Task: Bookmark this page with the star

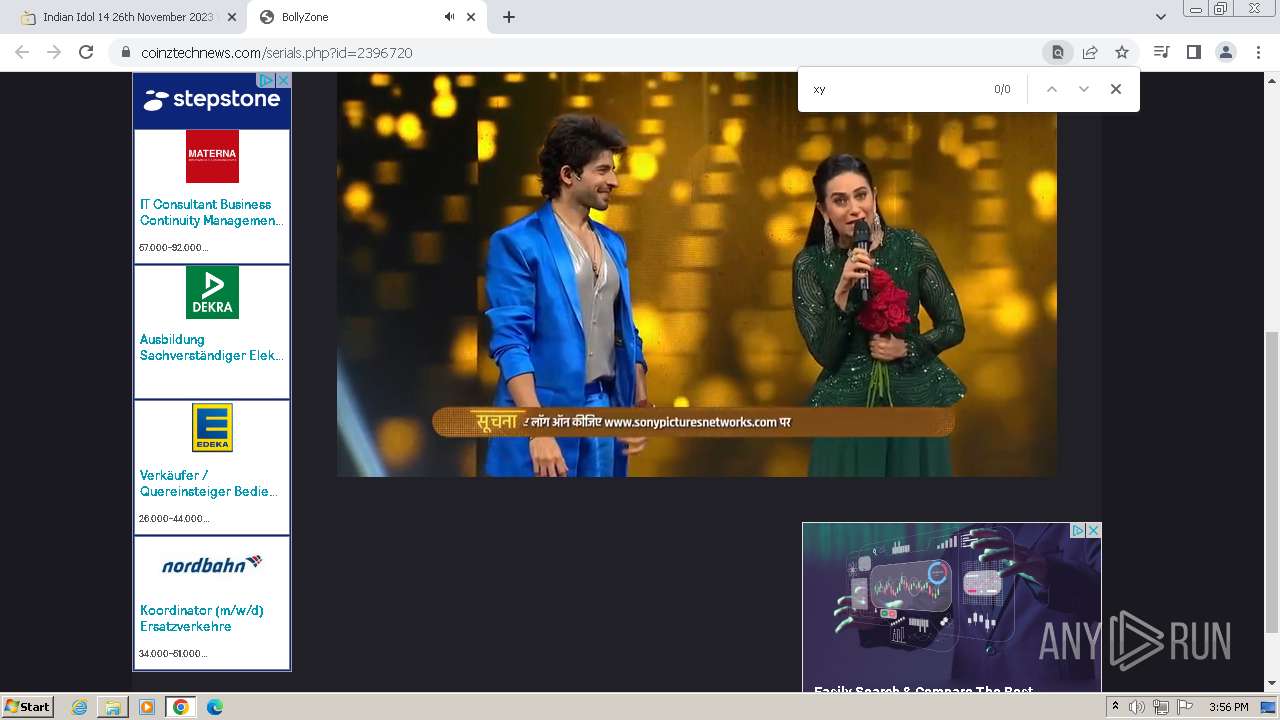Action: 1122,52
